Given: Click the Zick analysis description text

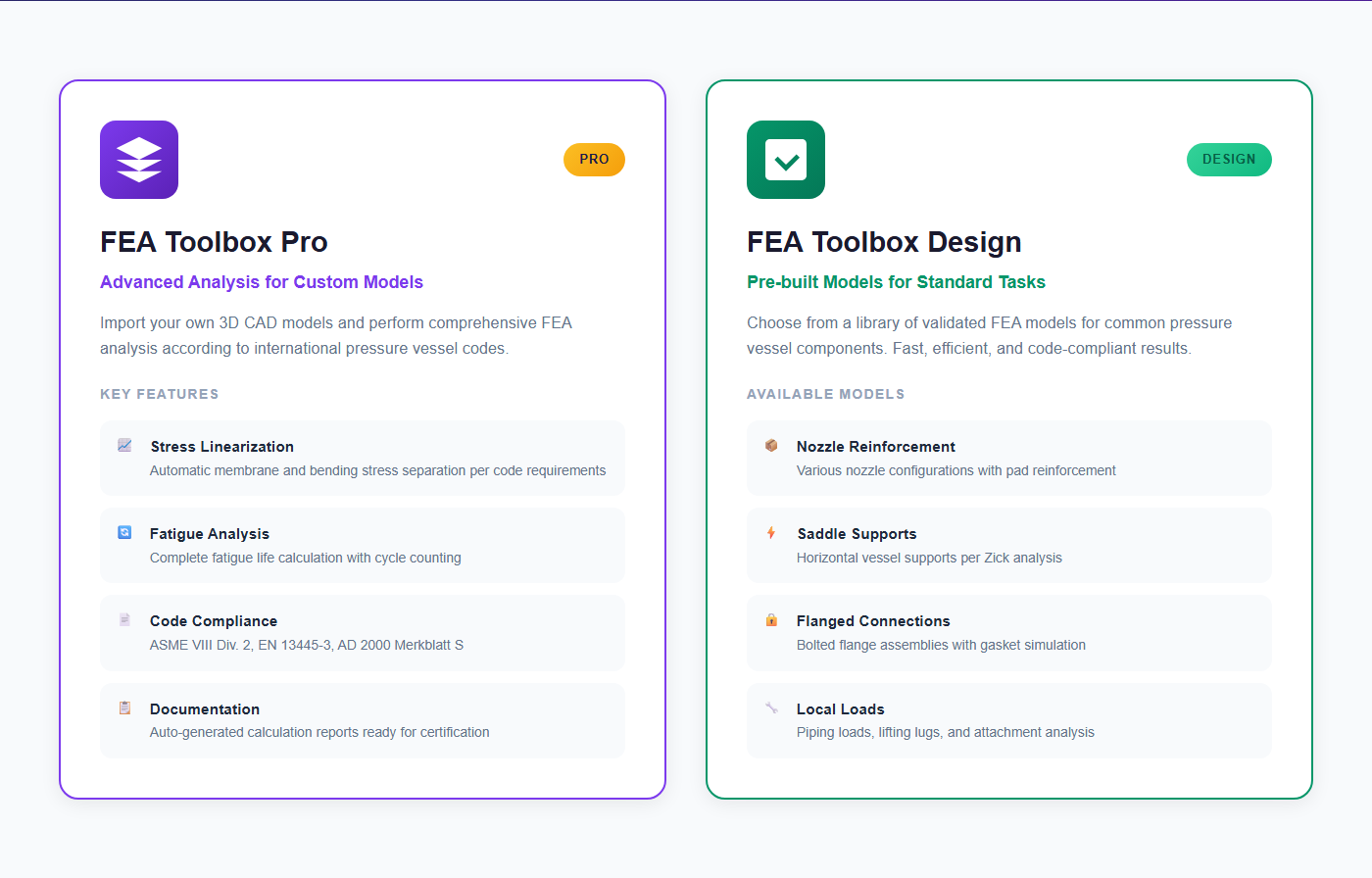Looking at the screenshot, I should (929, 558).
